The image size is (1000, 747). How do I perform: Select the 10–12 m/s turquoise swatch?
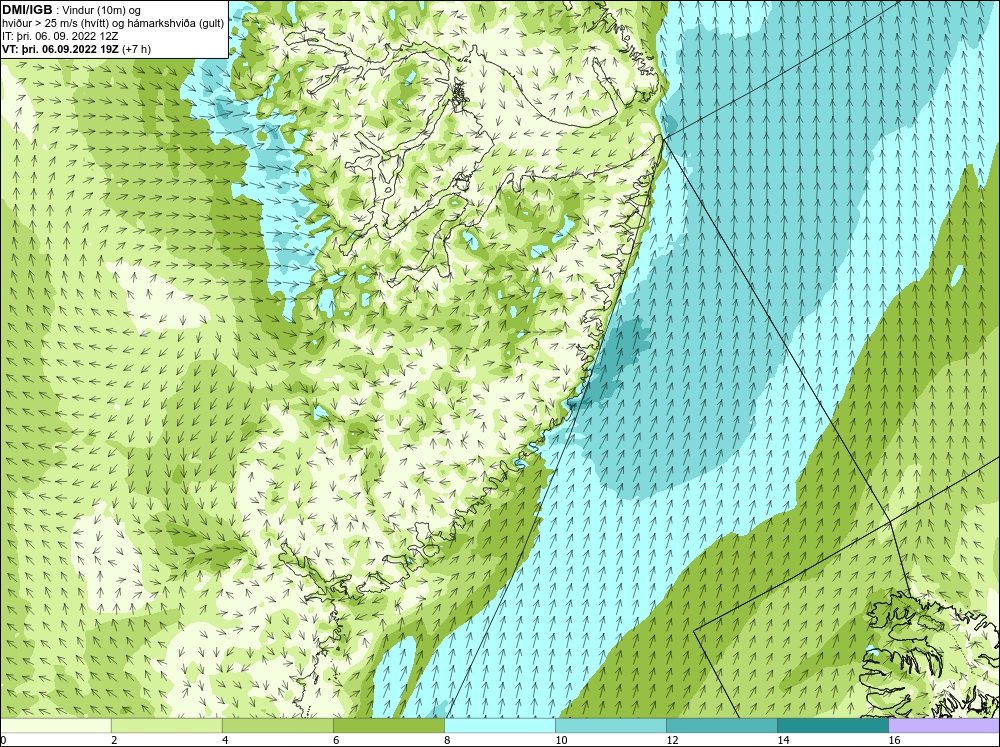tap(610, 725)
